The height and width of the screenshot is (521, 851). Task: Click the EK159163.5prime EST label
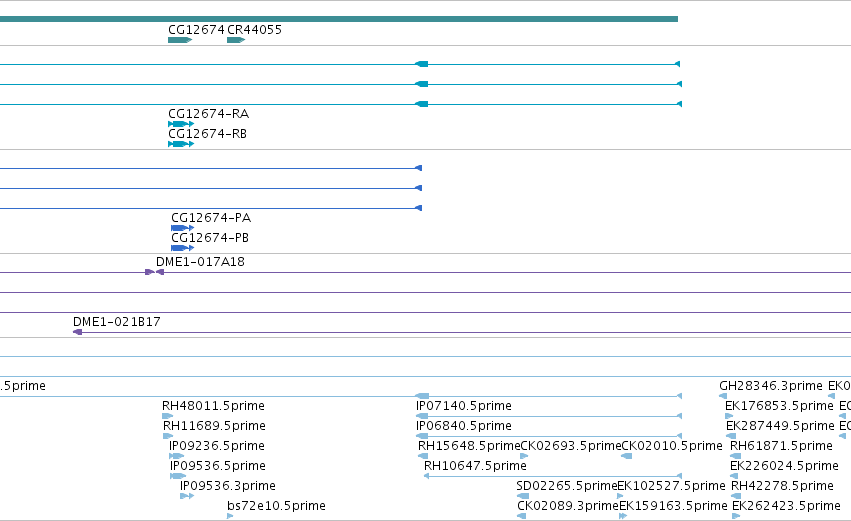coord(673,506)
